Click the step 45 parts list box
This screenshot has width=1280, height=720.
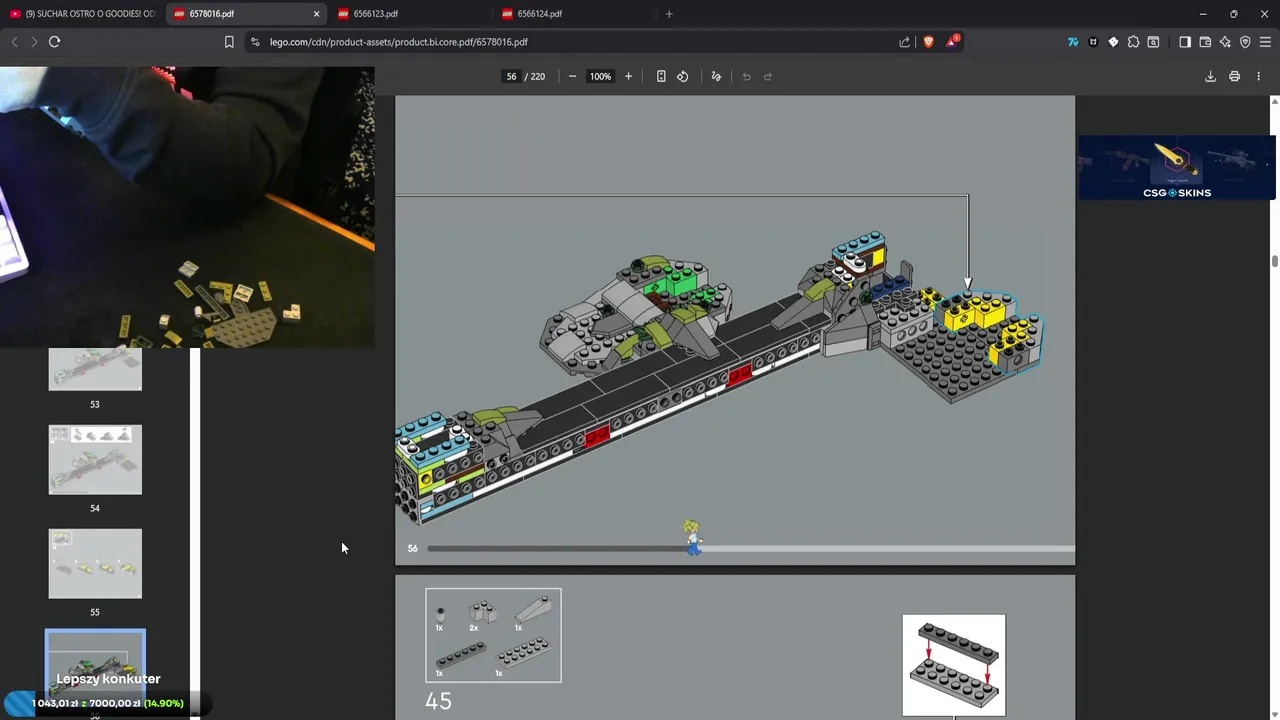click(493, 635)
